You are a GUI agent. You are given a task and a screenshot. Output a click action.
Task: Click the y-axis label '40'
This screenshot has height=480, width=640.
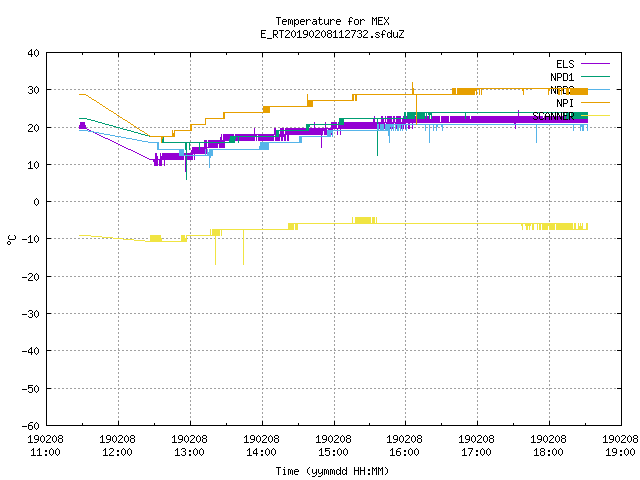[33, 53]
